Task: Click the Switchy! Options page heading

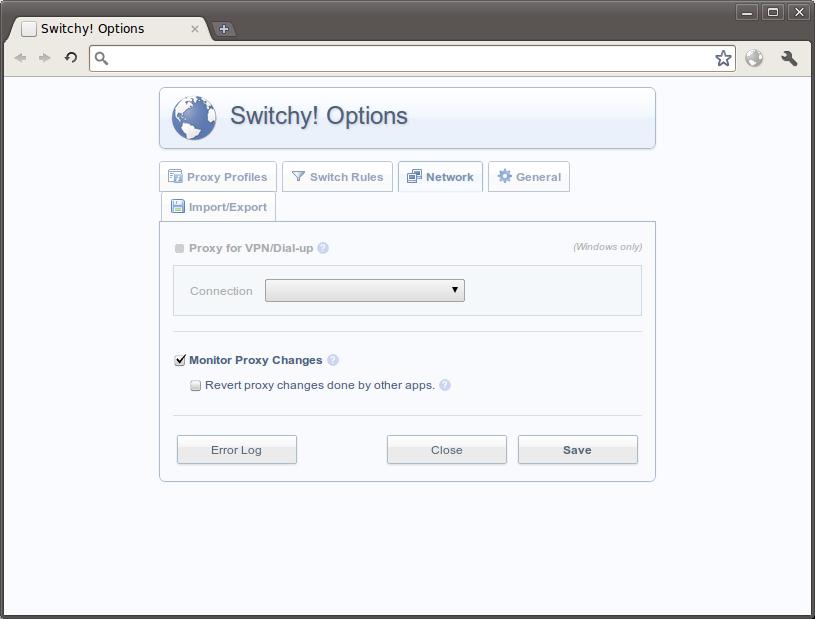Action: point(319,115)
